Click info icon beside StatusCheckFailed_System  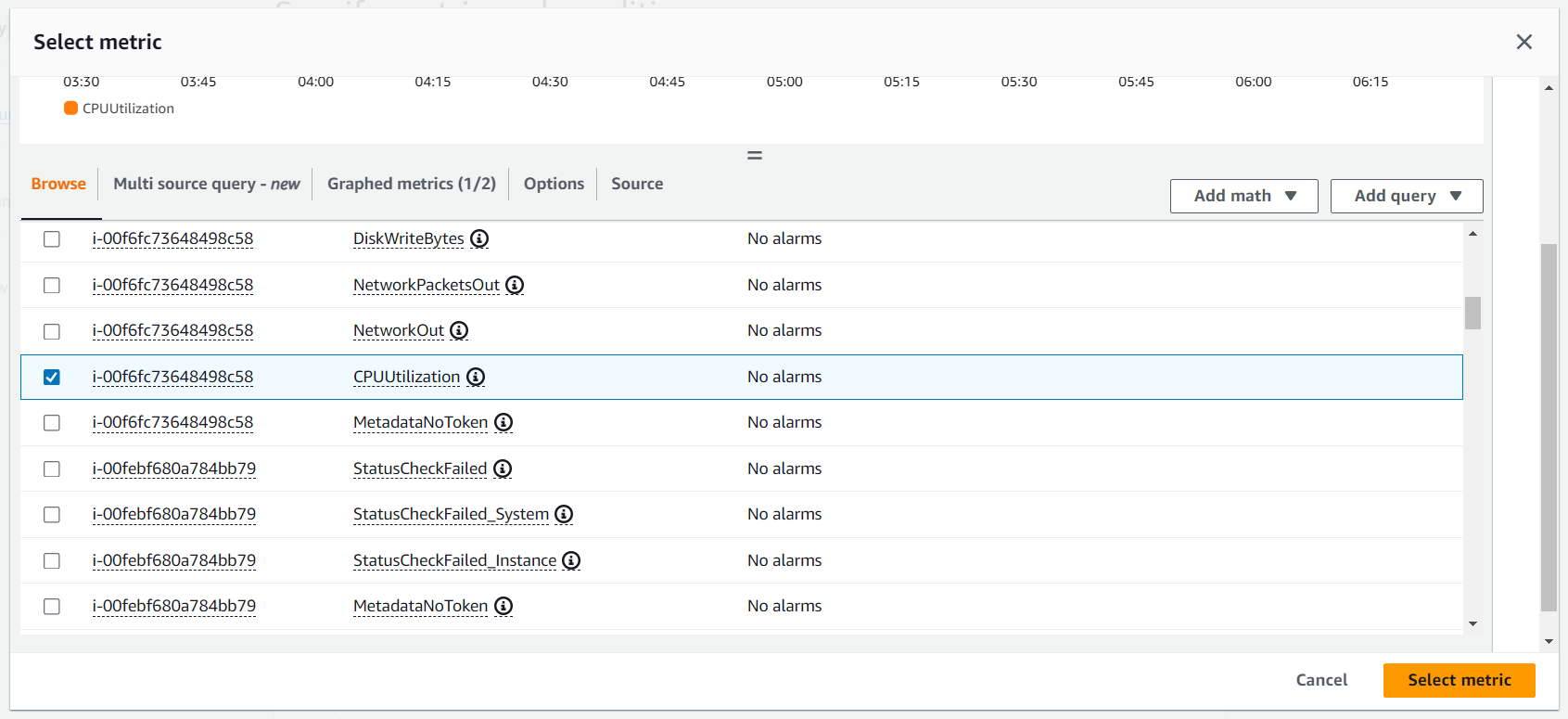(x=564, y=515)
